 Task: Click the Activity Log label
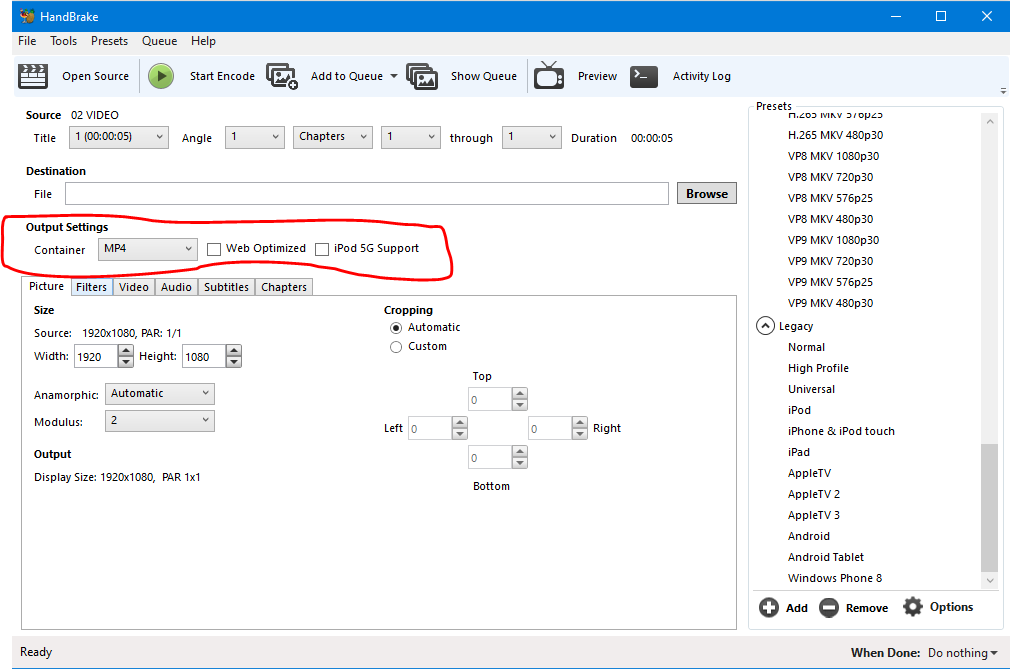(x=701, y=76)
